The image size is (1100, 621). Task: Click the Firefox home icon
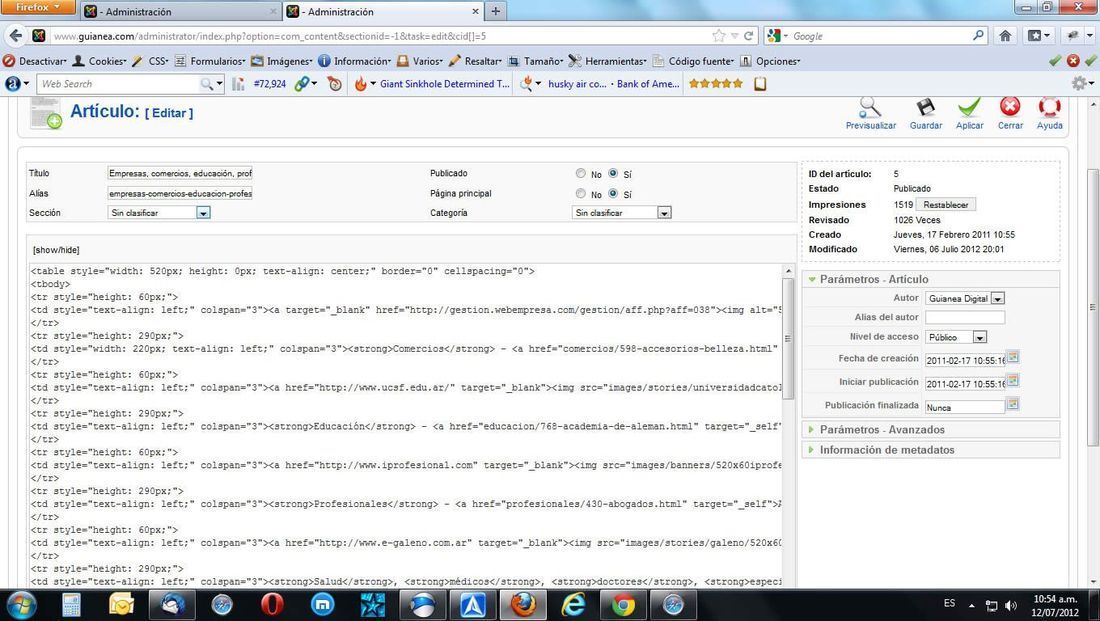(1005, 36)
